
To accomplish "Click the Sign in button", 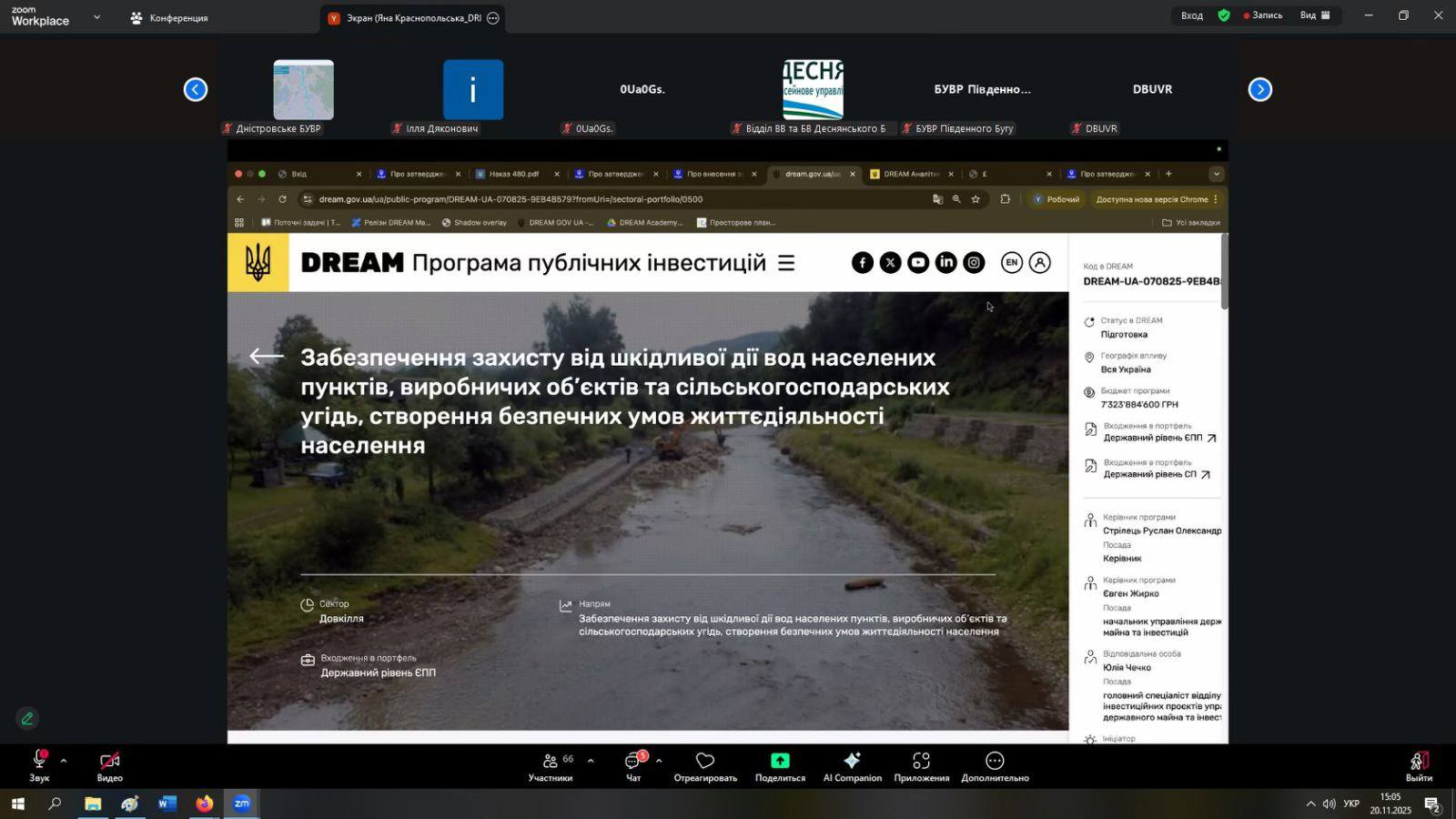I will (x=1191, y=15).
